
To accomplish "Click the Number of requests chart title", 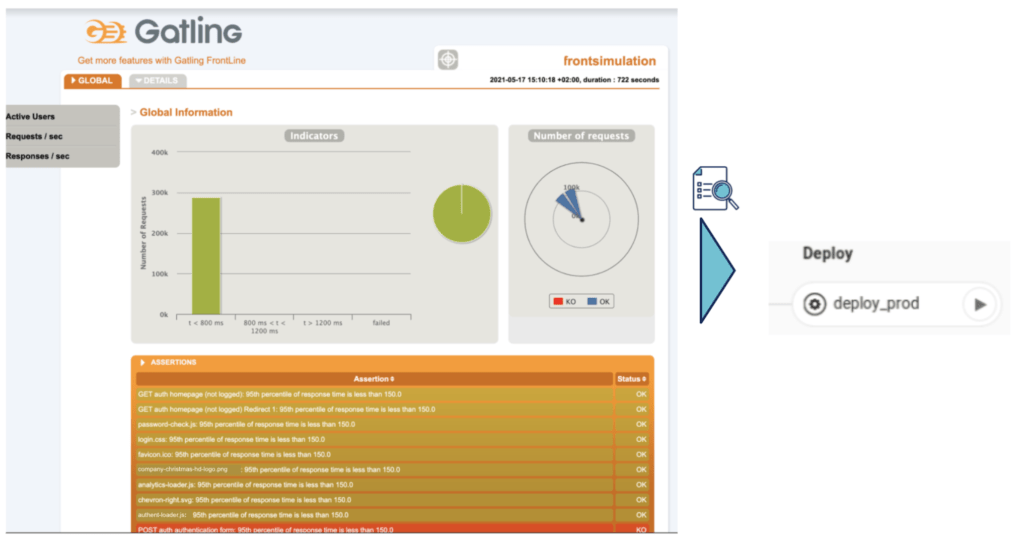I will (x=581, y=136).
